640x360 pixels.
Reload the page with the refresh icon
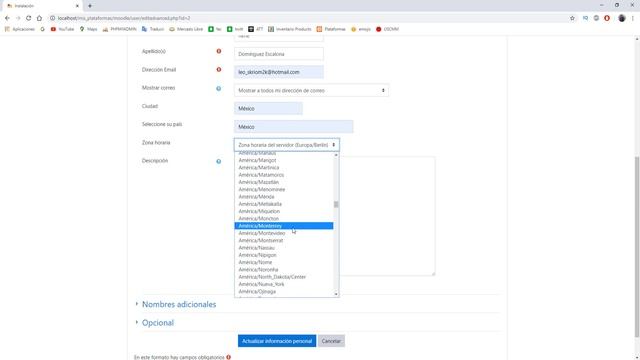[x=29, y=18]
